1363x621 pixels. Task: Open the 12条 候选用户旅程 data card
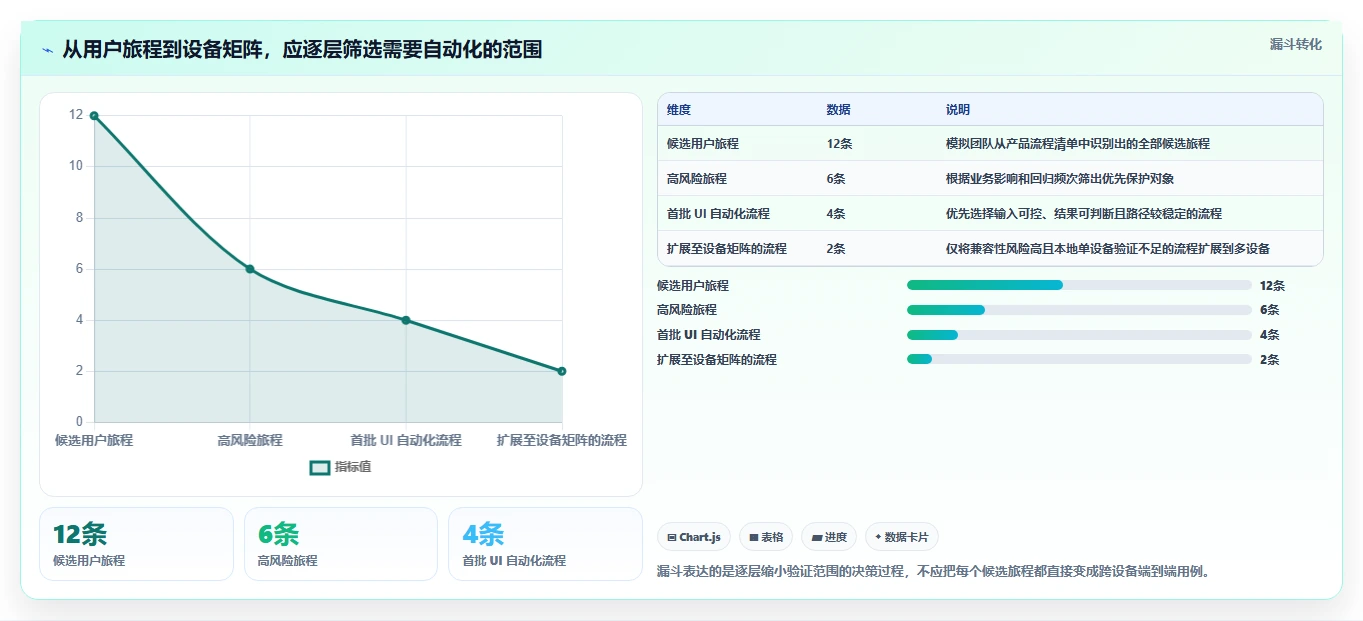click(136, 544)
